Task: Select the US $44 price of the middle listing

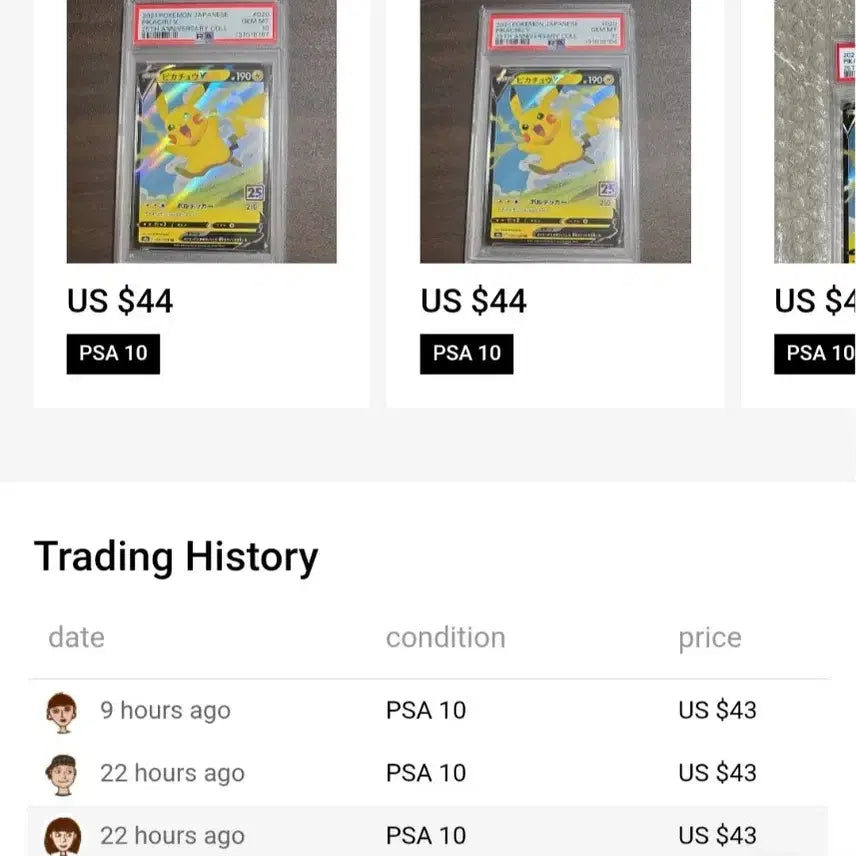Action: click(474, 301)
